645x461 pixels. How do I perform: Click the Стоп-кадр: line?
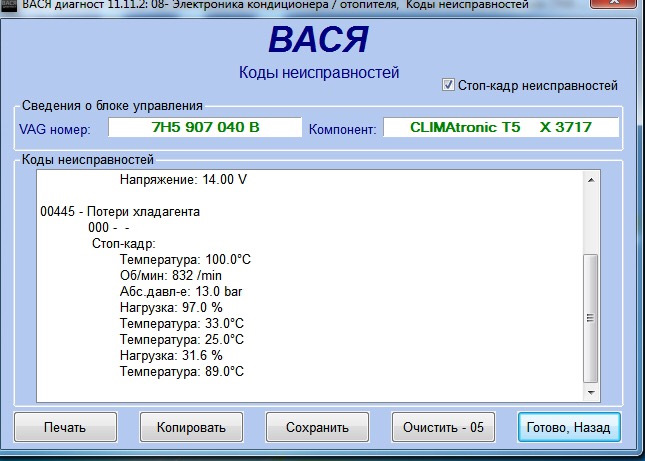point(123,243)
